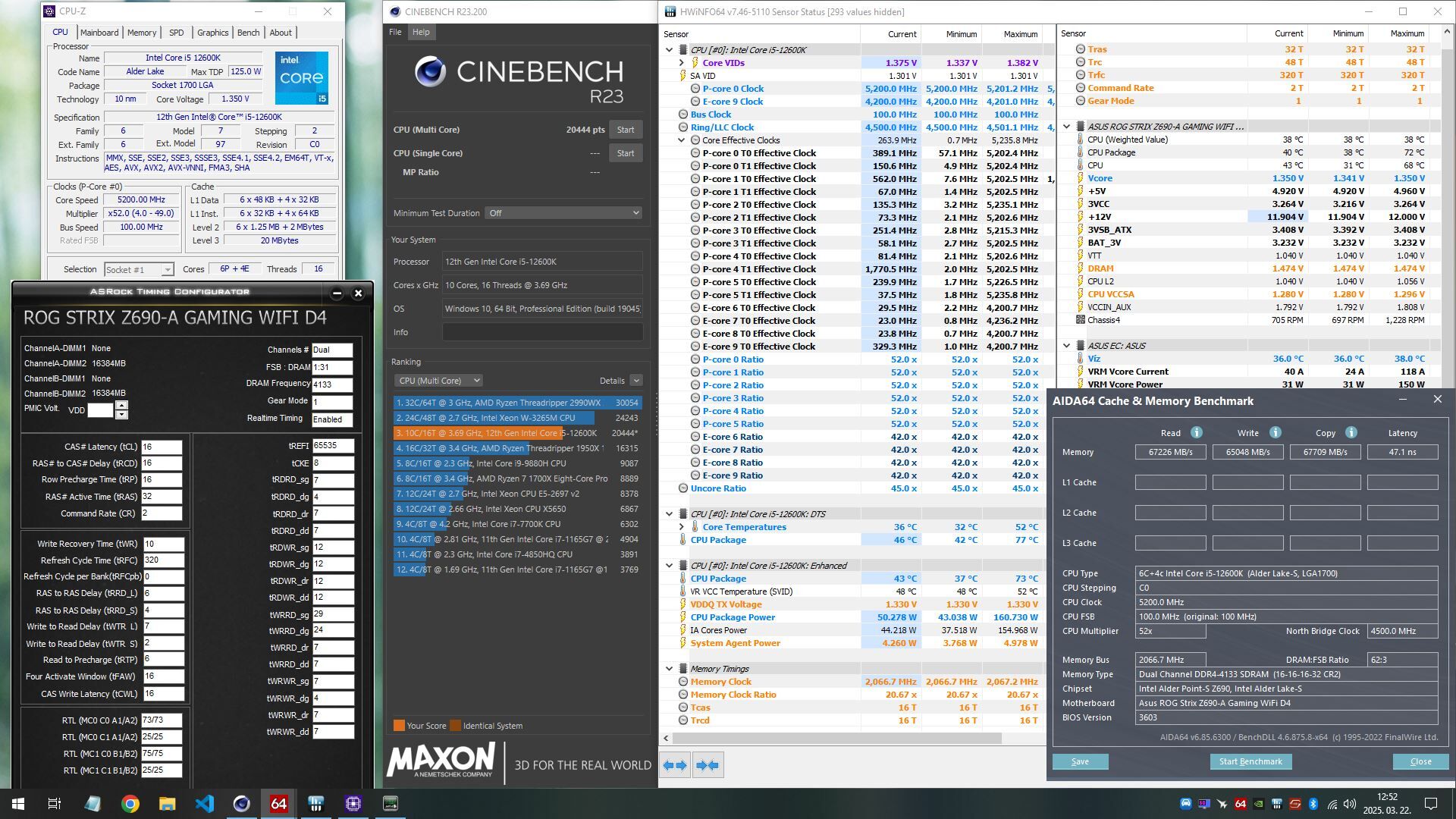The height and width of the screenshot is (819, 1456).
Task: Click the collapse-columns arrows icon in HWiNFO
Action: point(707,765)
